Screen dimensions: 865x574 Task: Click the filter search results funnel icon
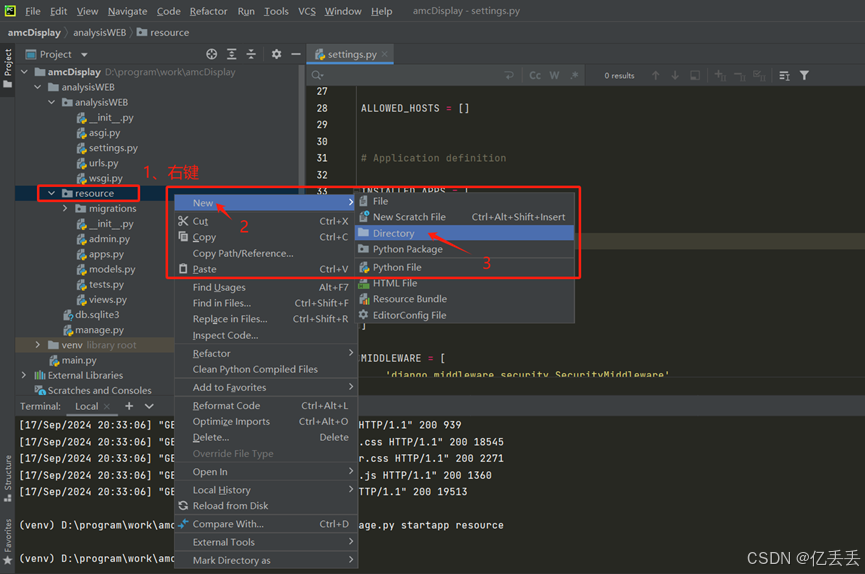pyautogui.click(x=804, y=76)
